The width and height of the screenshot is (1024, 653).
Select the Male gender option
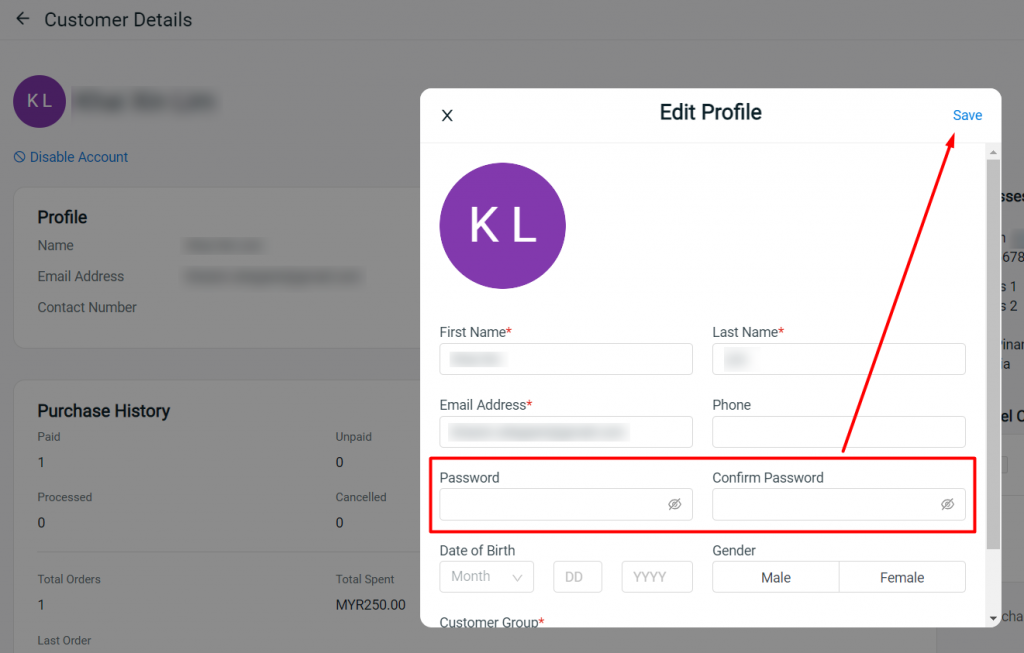(x=776, y=577)
